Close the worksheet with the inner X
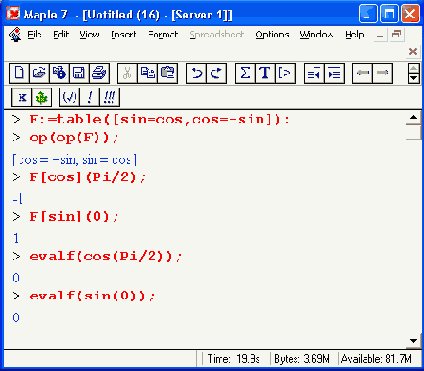The width and height of the screenshot is (424, 371). 413,51
